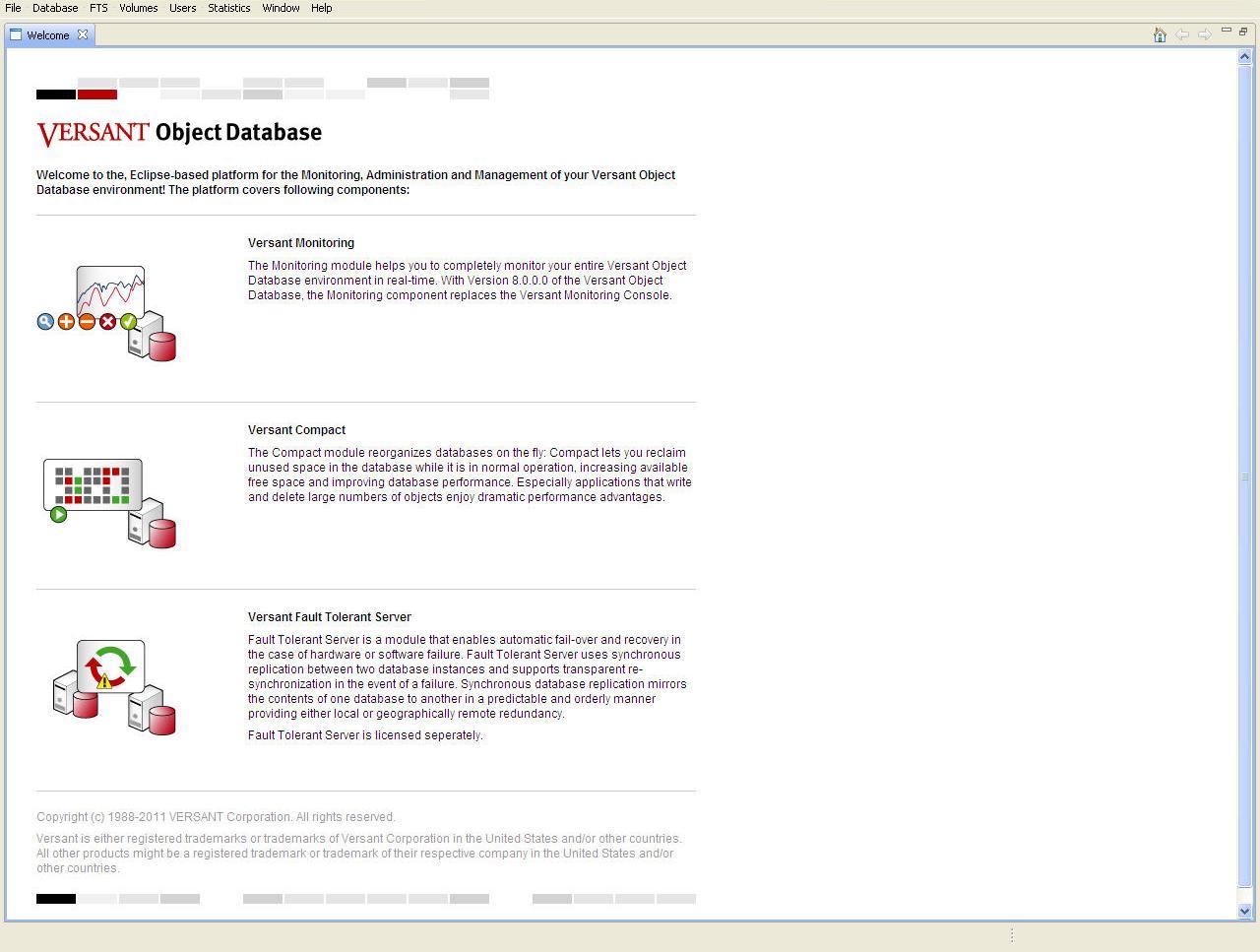Click the copyright notice text
The width and height of the screenshot is (1260, 952).
[x=216, y=817]
